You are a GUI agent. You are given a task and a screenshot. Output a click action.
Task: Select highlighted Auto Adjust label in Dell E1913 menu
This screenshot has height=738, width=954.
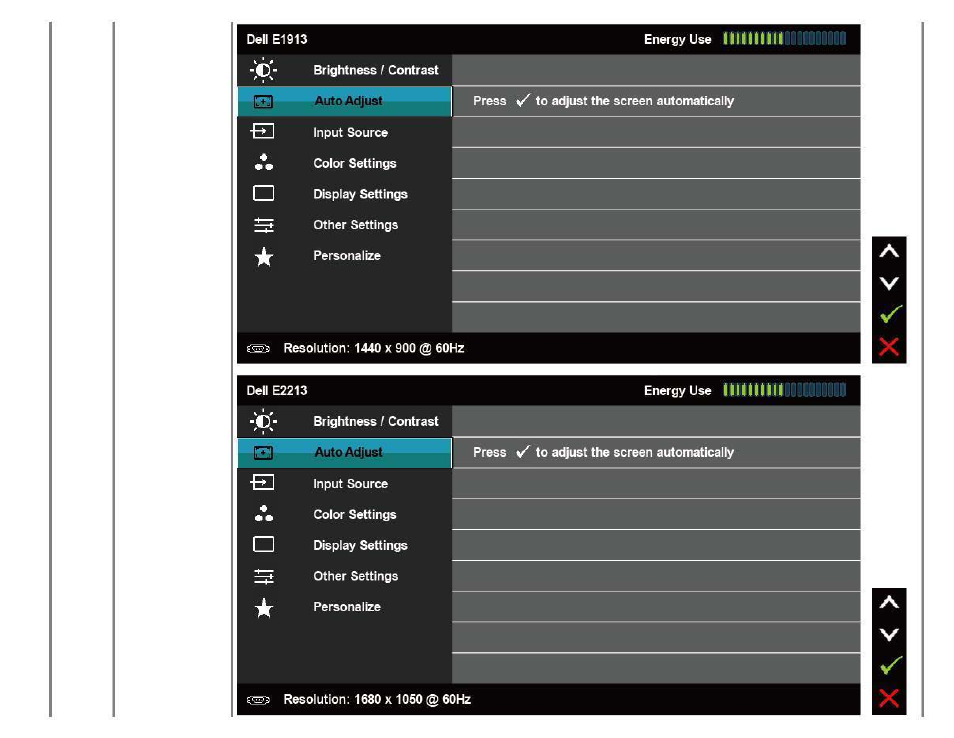348,101
